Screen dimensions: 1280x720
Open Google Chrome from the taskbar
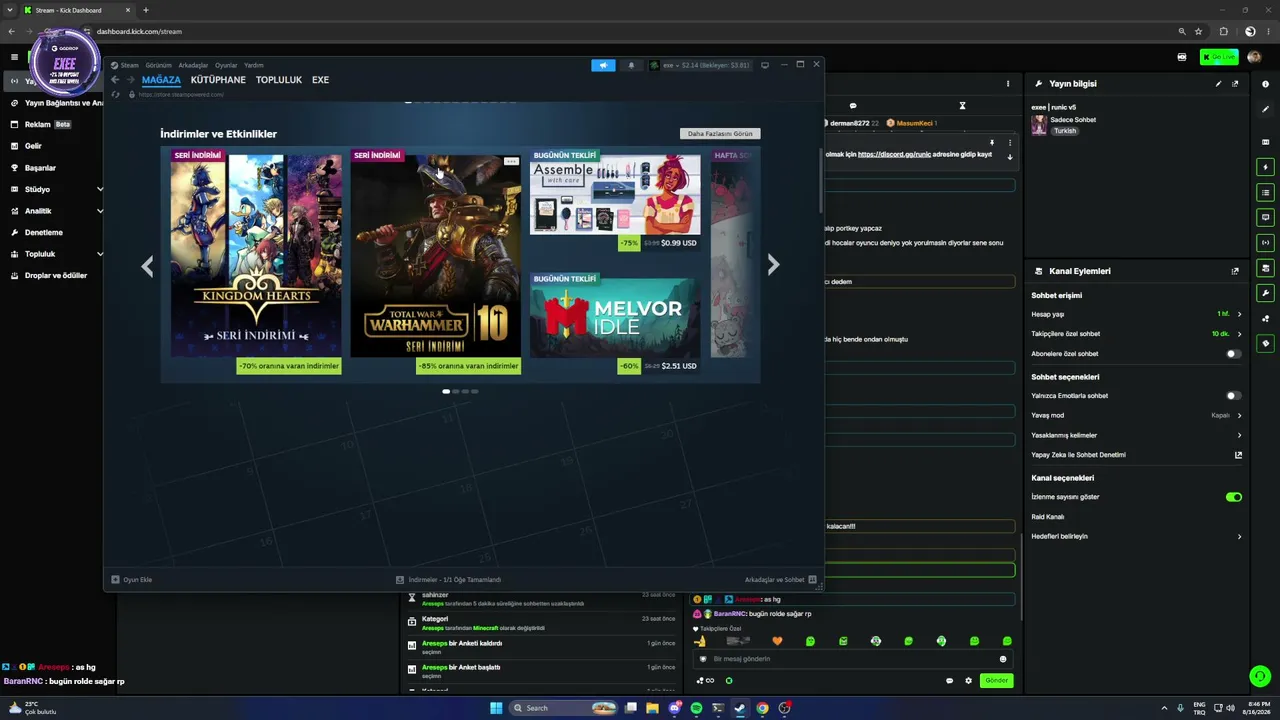(x=762, y=708)
